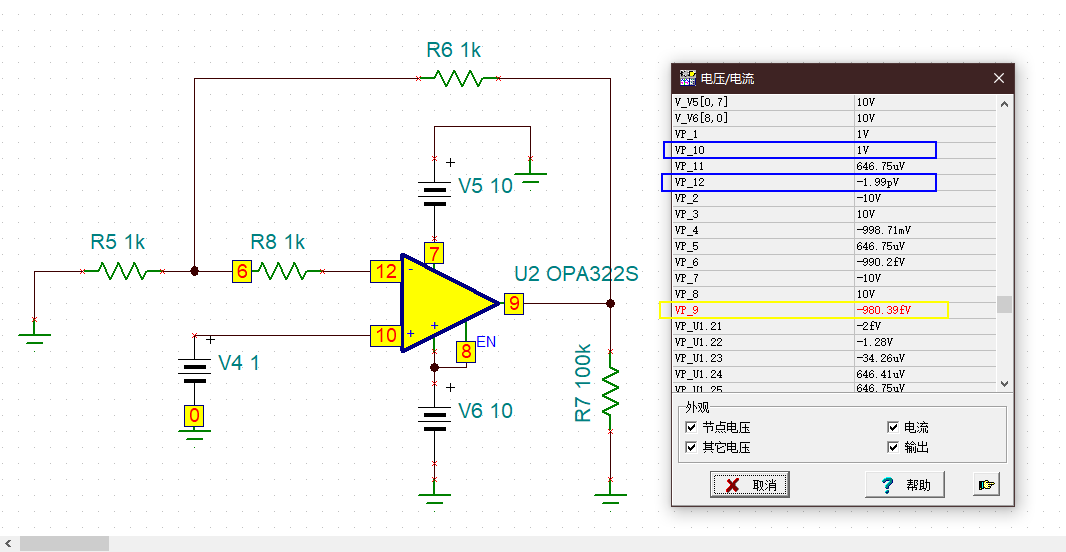Screen dimensions: 1066x552
Task: Select the VP_U1.24 row
Action: coord(835,374)
